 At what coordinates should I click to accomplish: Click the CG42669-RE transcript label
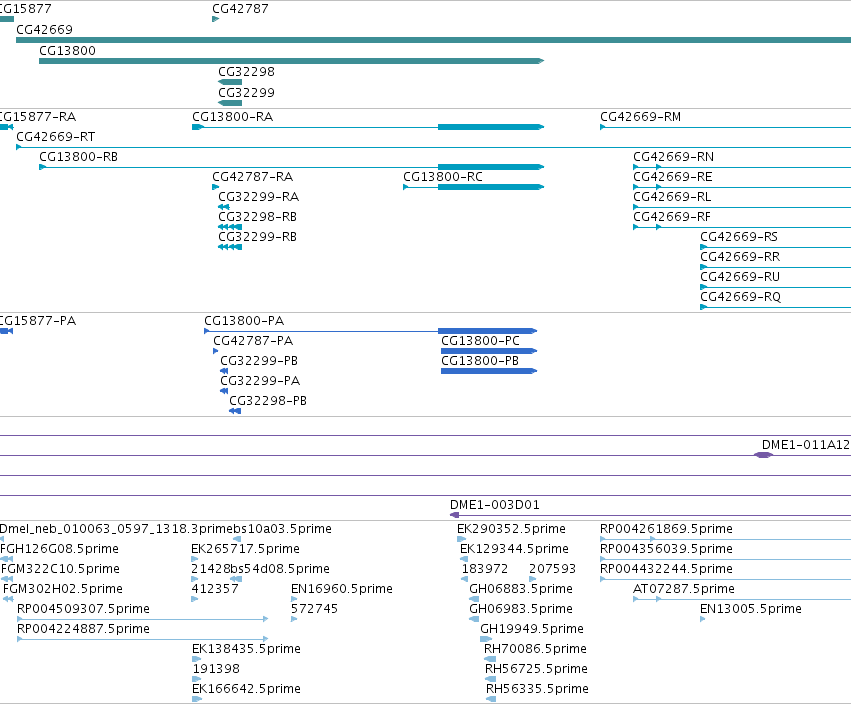click(x=672, y=177)
